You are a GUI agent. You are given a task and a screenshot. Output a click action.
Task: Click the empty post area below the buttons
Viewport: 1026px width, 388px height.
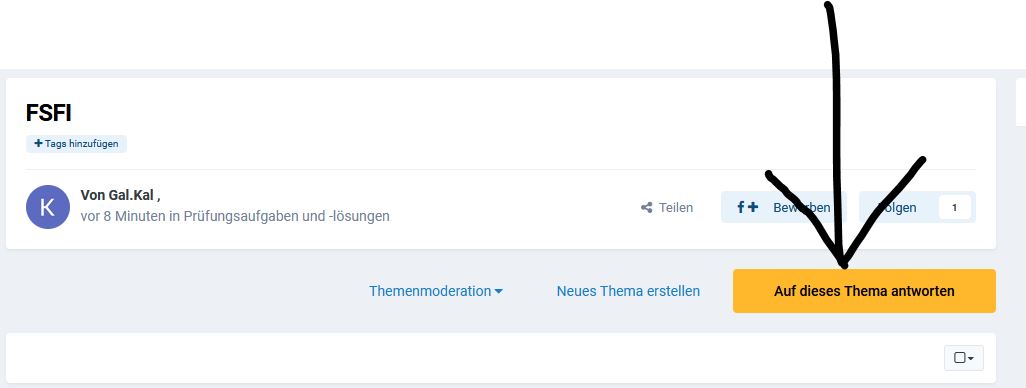pyautogui.click(x=471, y=358)
